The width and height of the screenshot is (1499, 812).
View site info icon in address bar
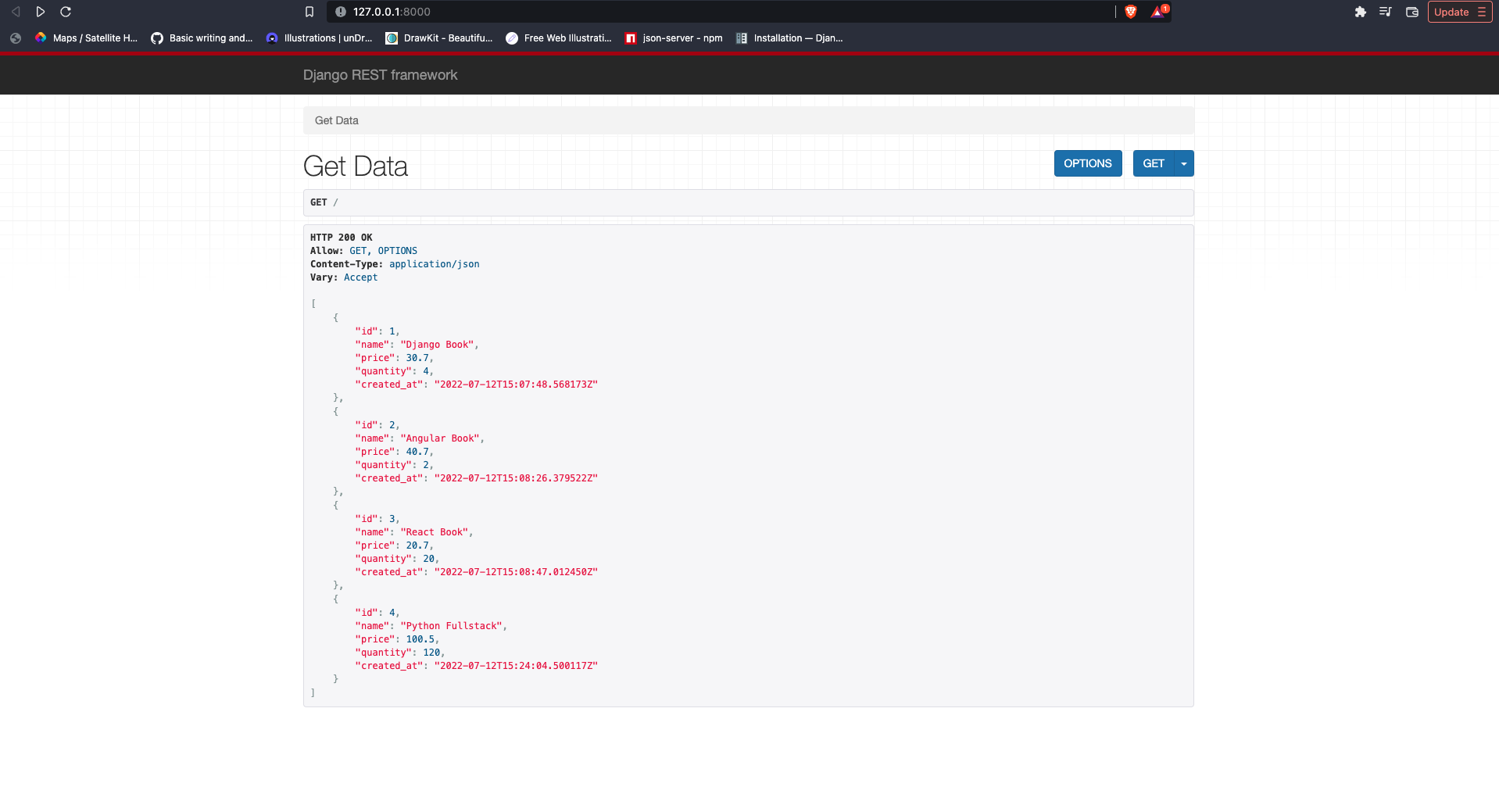[x=341, y=12]
